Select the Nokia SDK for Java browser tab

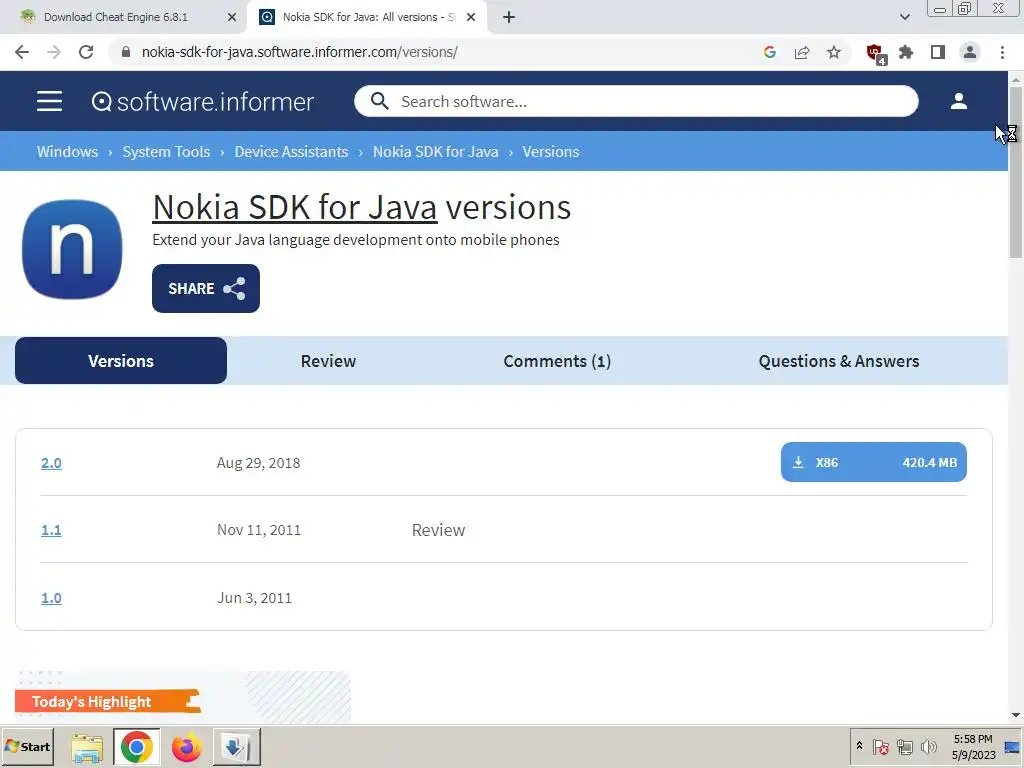point(366,17)
